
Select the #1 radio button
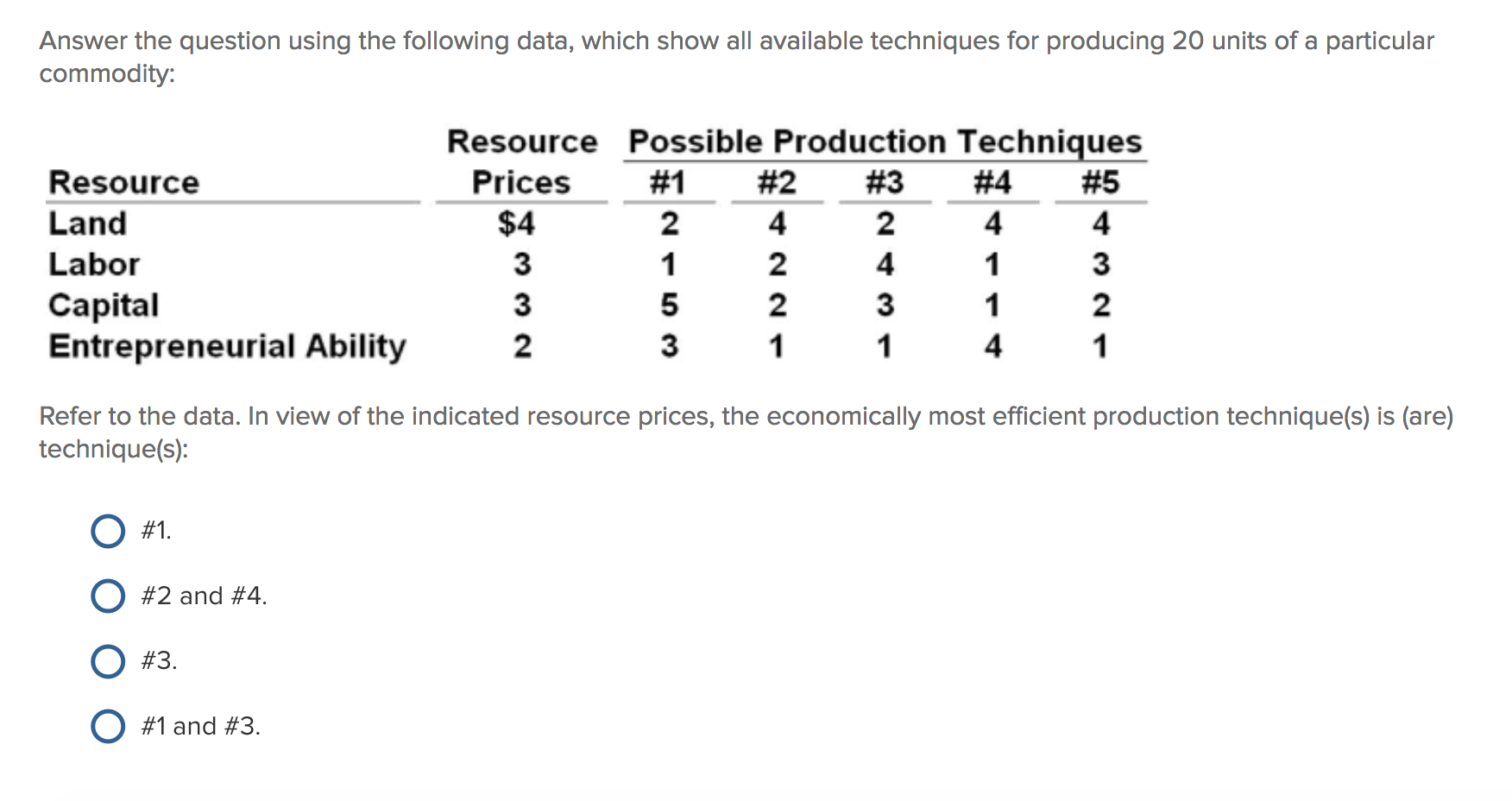point(107,532)
